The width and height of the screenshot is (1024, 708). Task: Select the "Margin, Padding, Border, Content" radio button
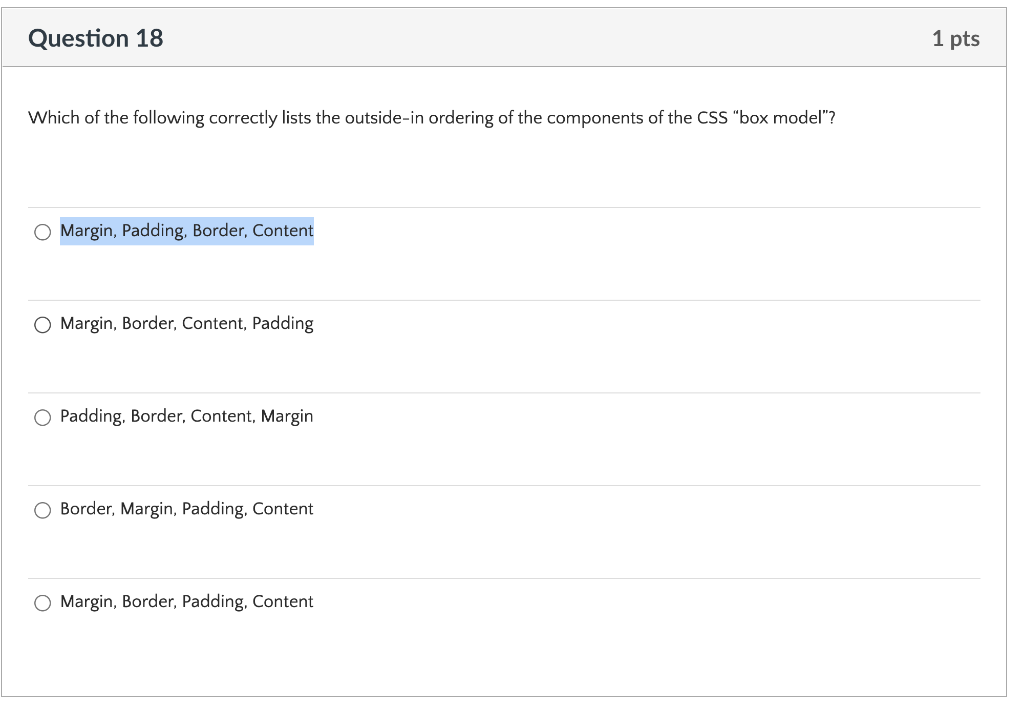42,232
